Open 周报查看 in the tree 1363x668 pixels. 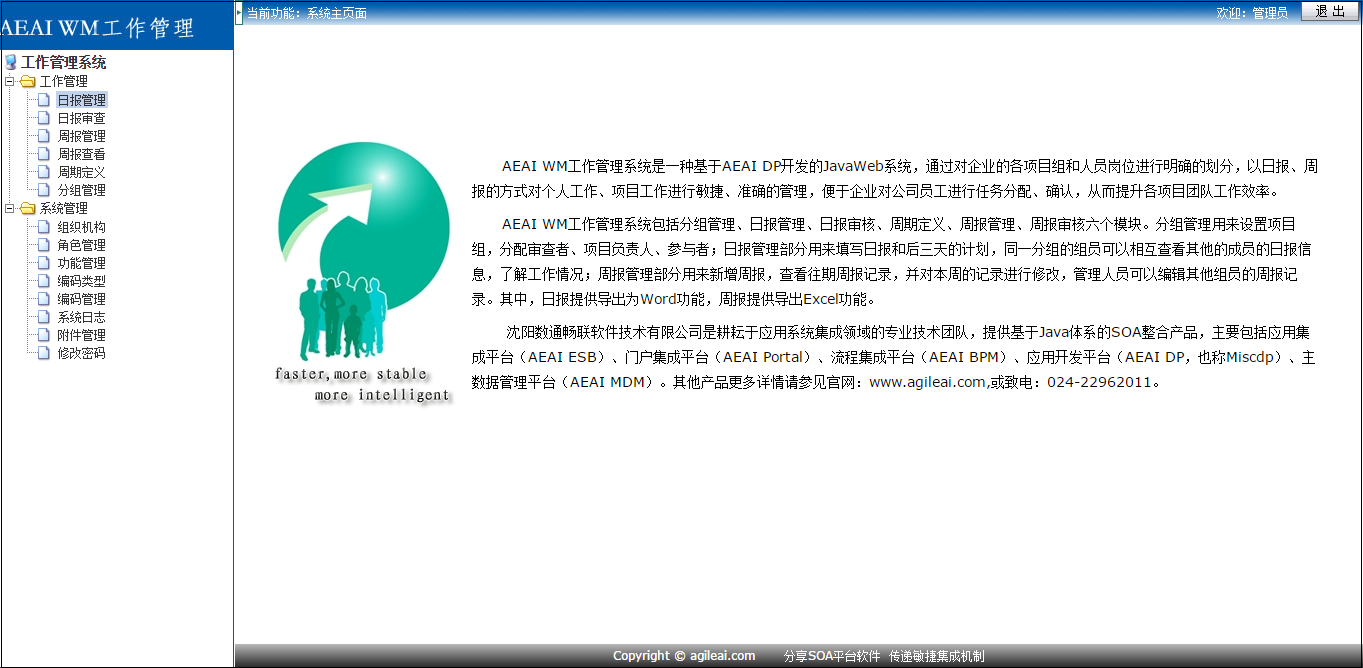click(81, 154)
